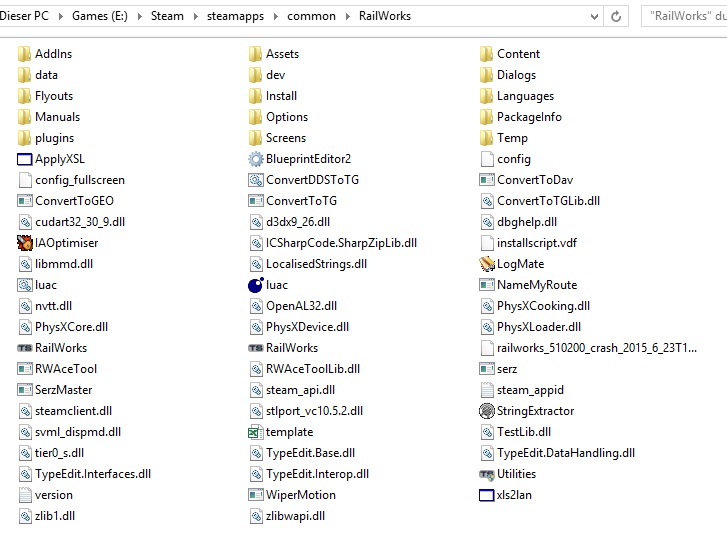
Task: Click the xls2lan file icon
Action: pos(486,495)
